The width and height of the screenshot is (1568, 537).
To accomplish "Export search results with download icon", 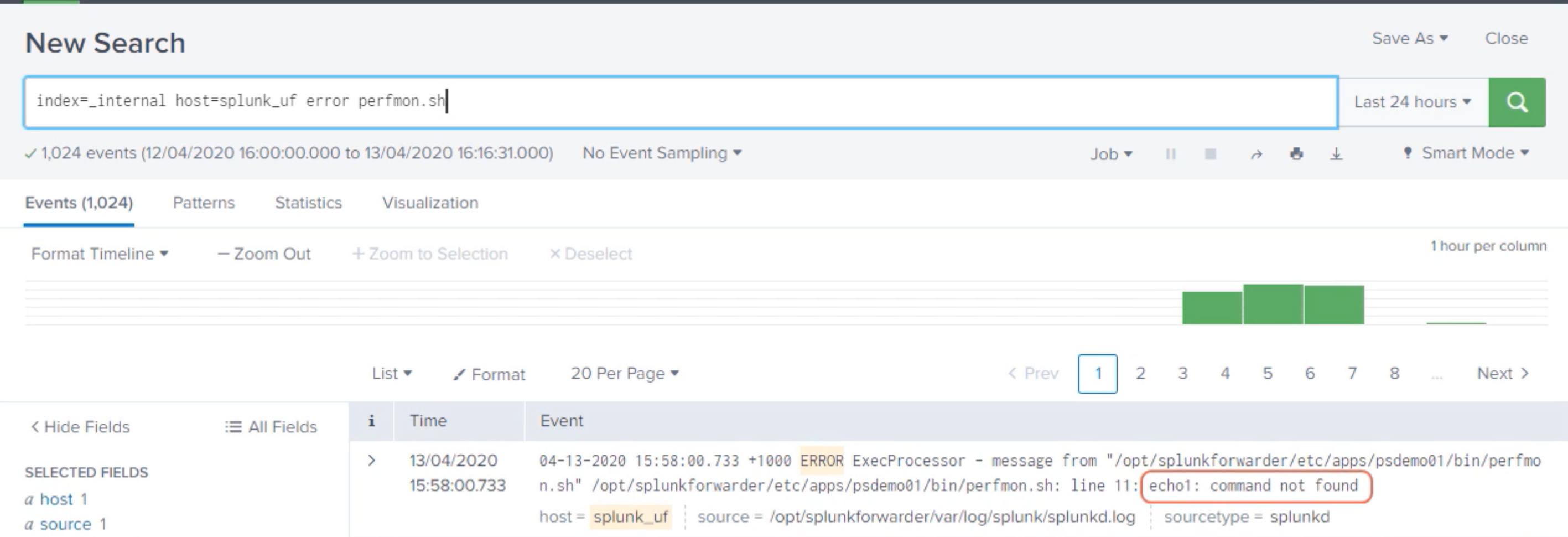I will (1336, 154).
